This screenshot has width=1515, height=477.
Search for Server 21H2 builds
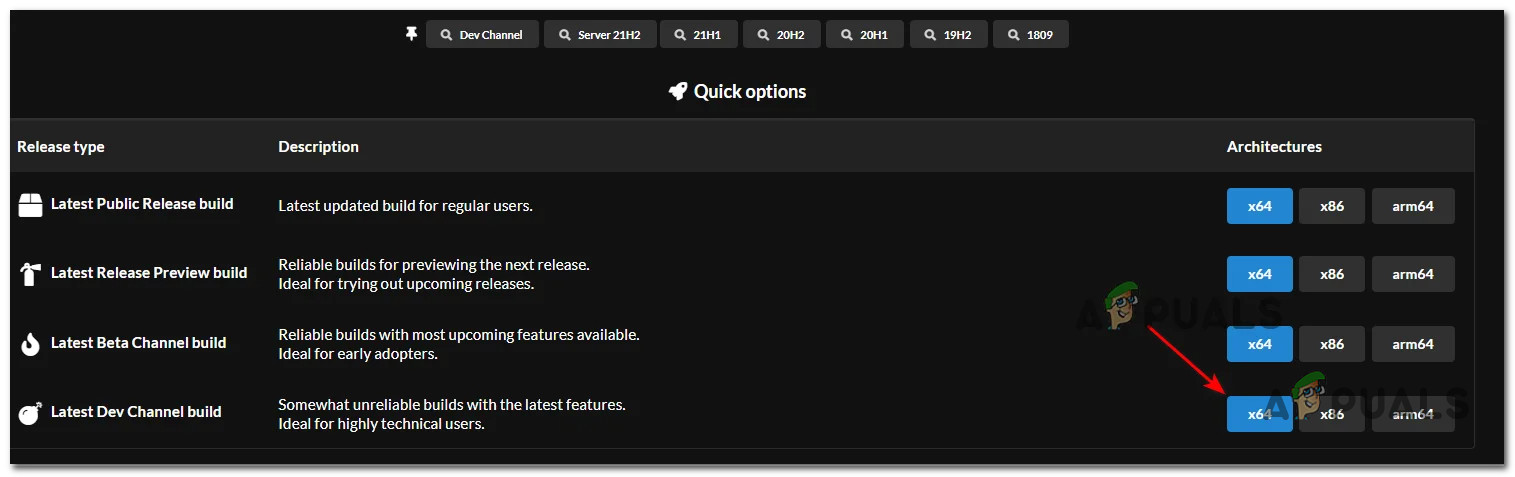(599, 35)
